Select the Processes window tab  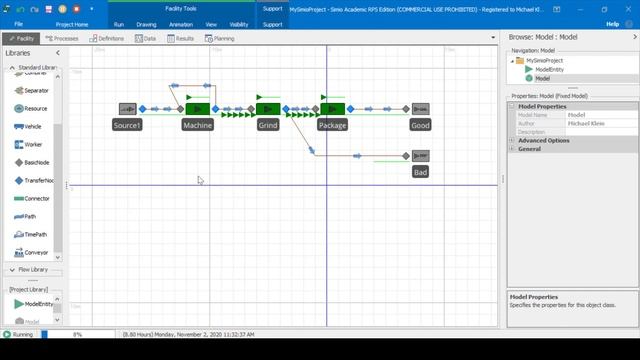62,38
